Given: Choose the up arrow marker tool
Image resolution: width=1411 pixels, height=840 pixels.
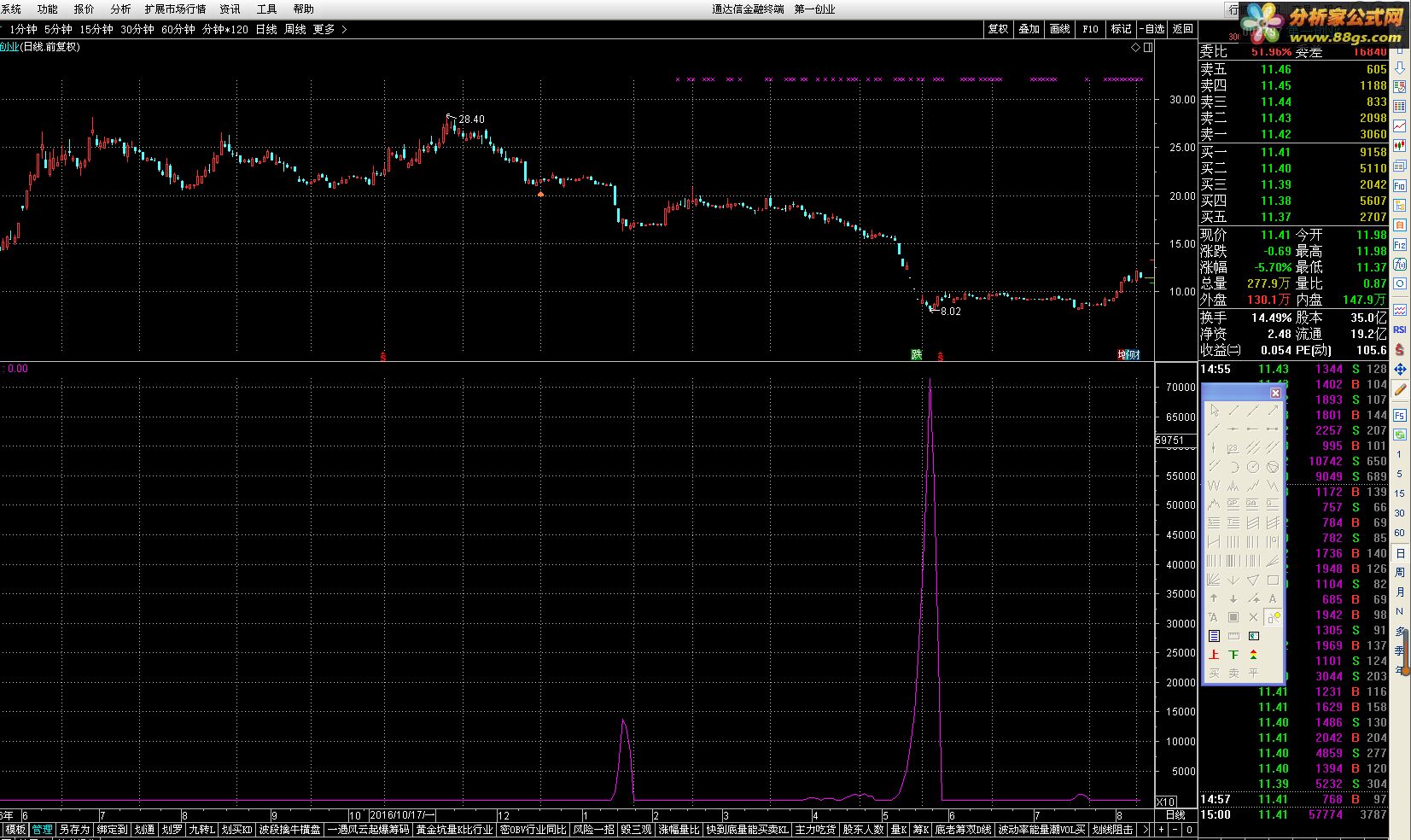Looking at the screenshot, I should coord(1215,598).
